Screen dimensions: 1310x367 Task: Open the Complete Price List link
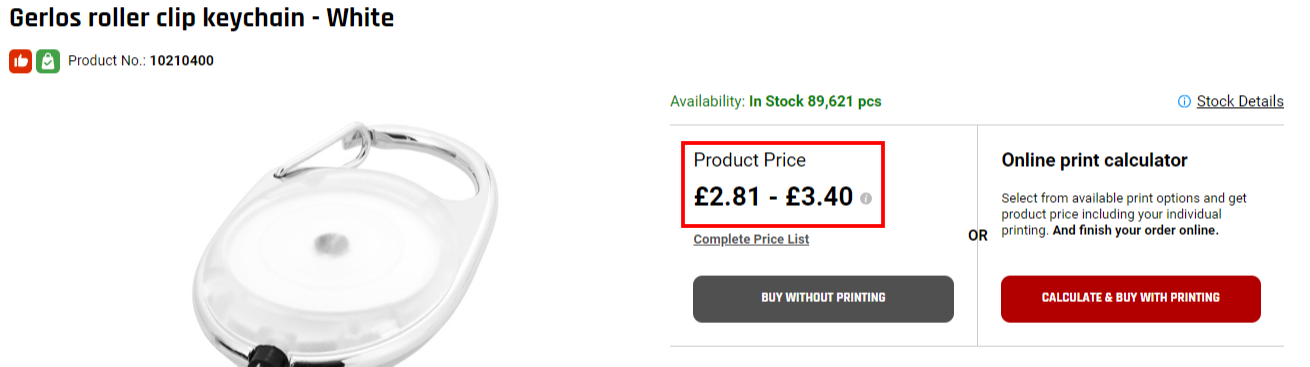click(751, 239)
